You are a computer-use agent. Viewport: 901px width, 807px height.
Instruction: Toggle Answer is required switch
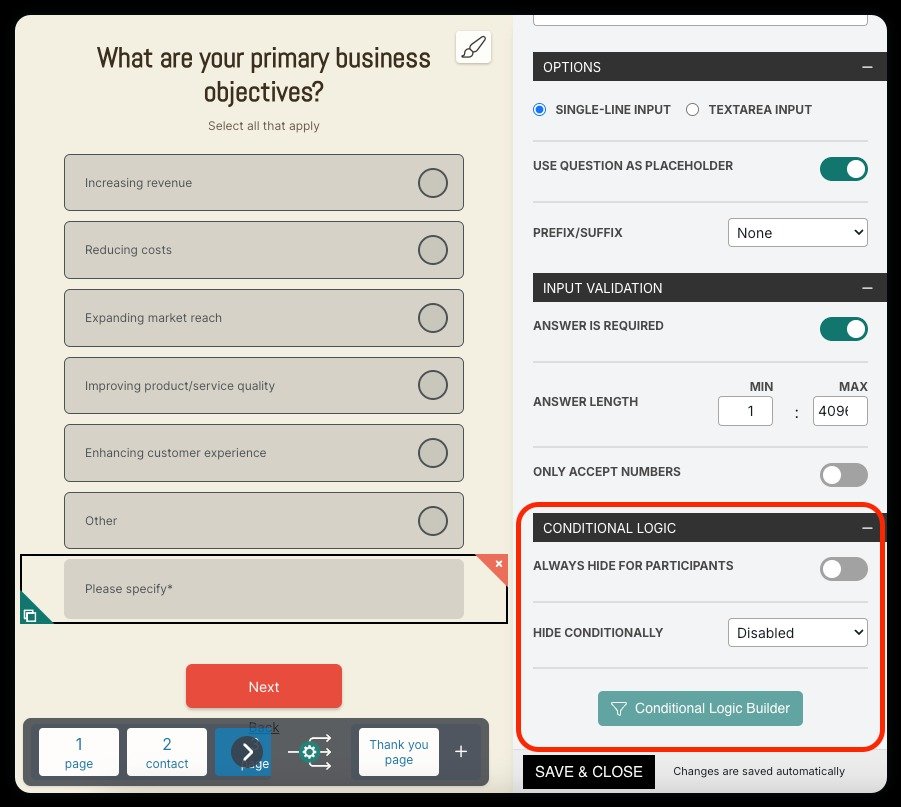(x=844, y=329)
